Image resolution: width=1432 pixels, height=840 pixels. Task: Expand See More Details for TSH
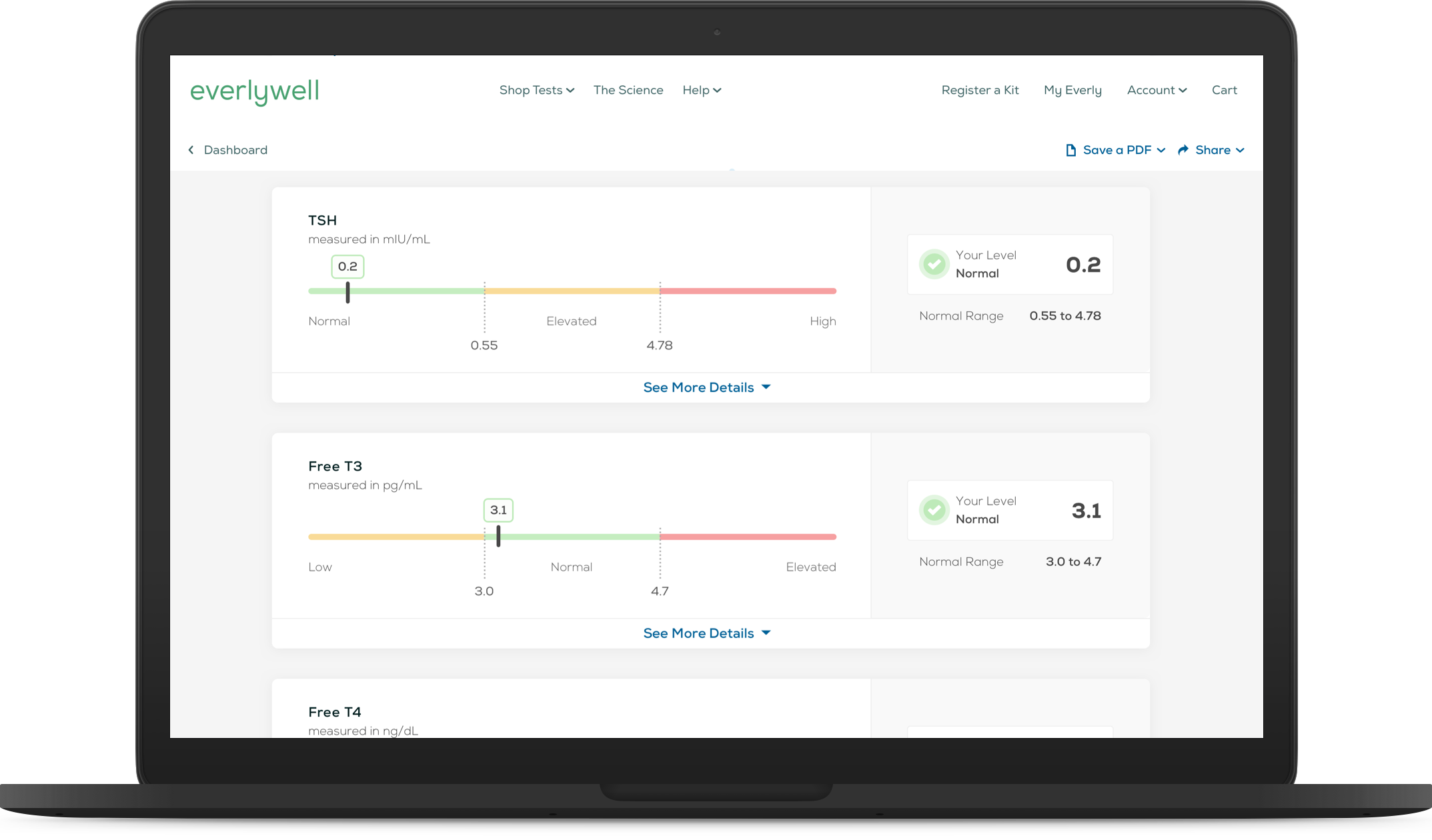tap(707, 387)
